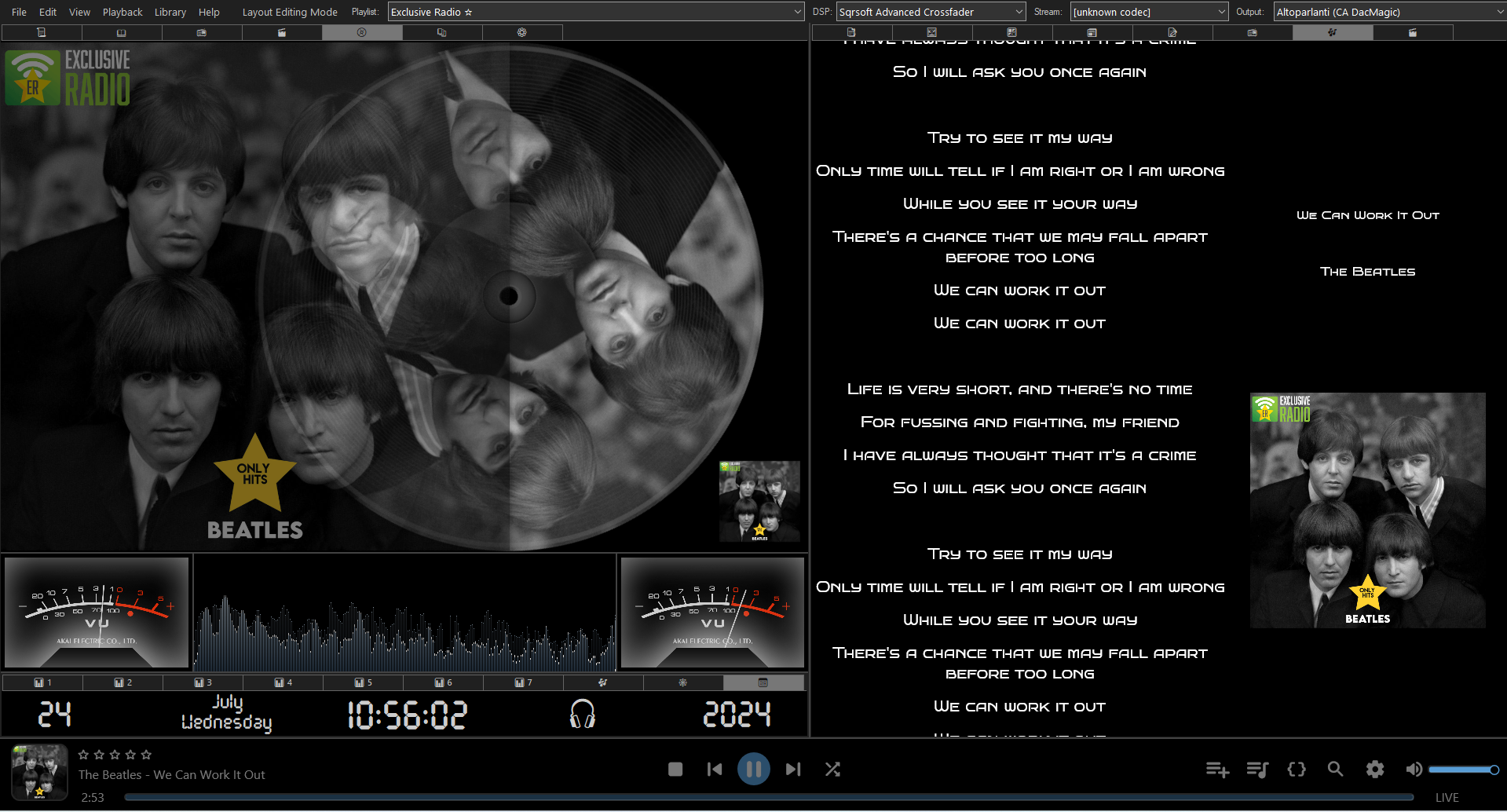This screenshot has width=1507, height=812.
Task: Open the framed-picture tab in right panel
Action: (x=931, y=33)
